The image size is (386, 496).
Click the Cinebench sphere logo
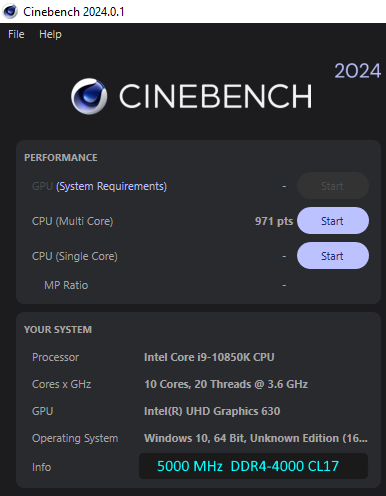[x=89, y=96]
